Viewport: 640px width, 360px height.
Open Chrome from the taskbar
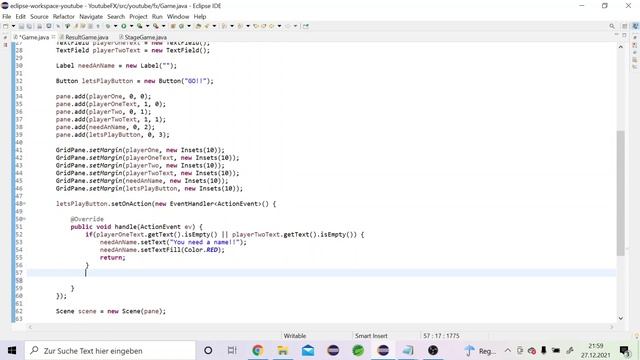(x=258, y=351)
